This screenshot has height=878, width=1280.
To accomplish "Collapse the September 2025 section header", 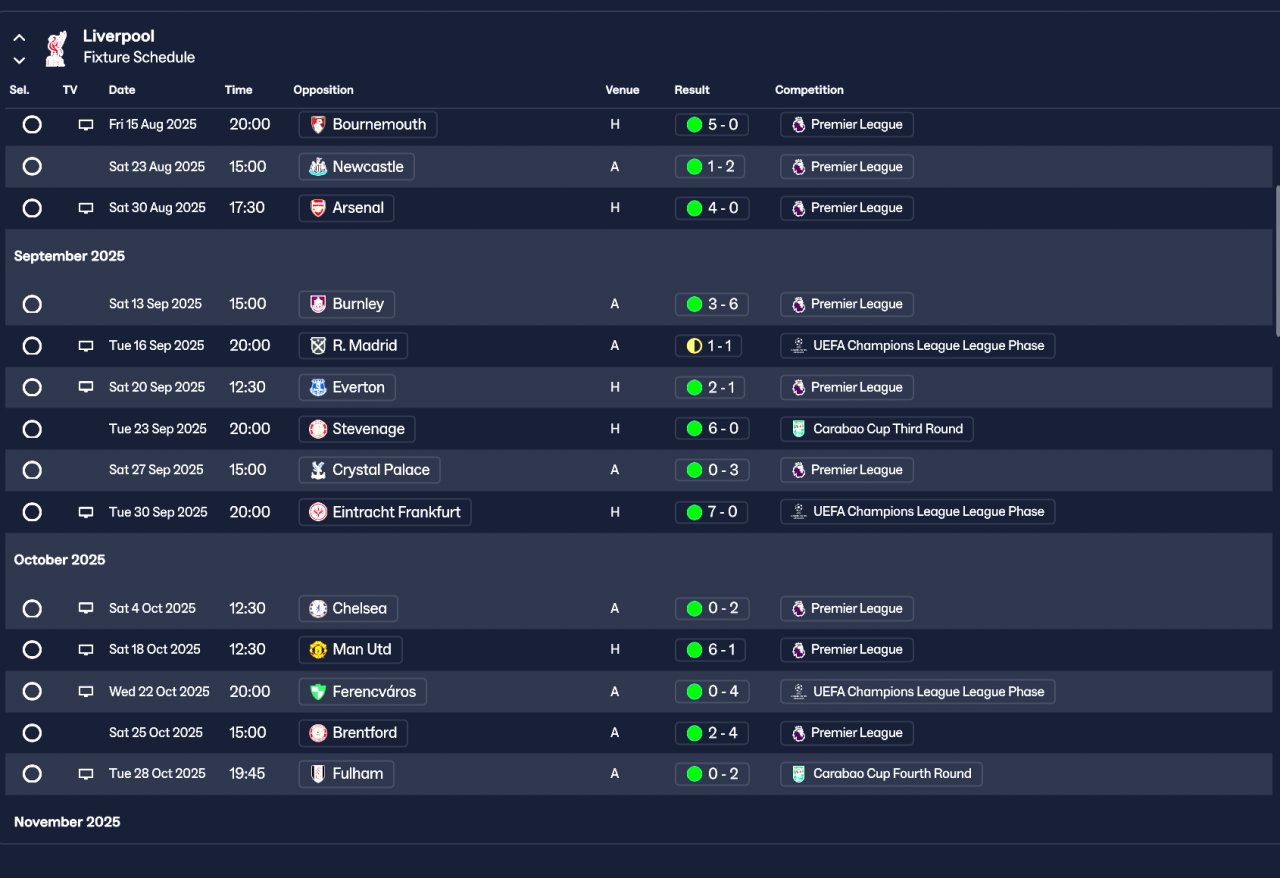I will (70, 256).
